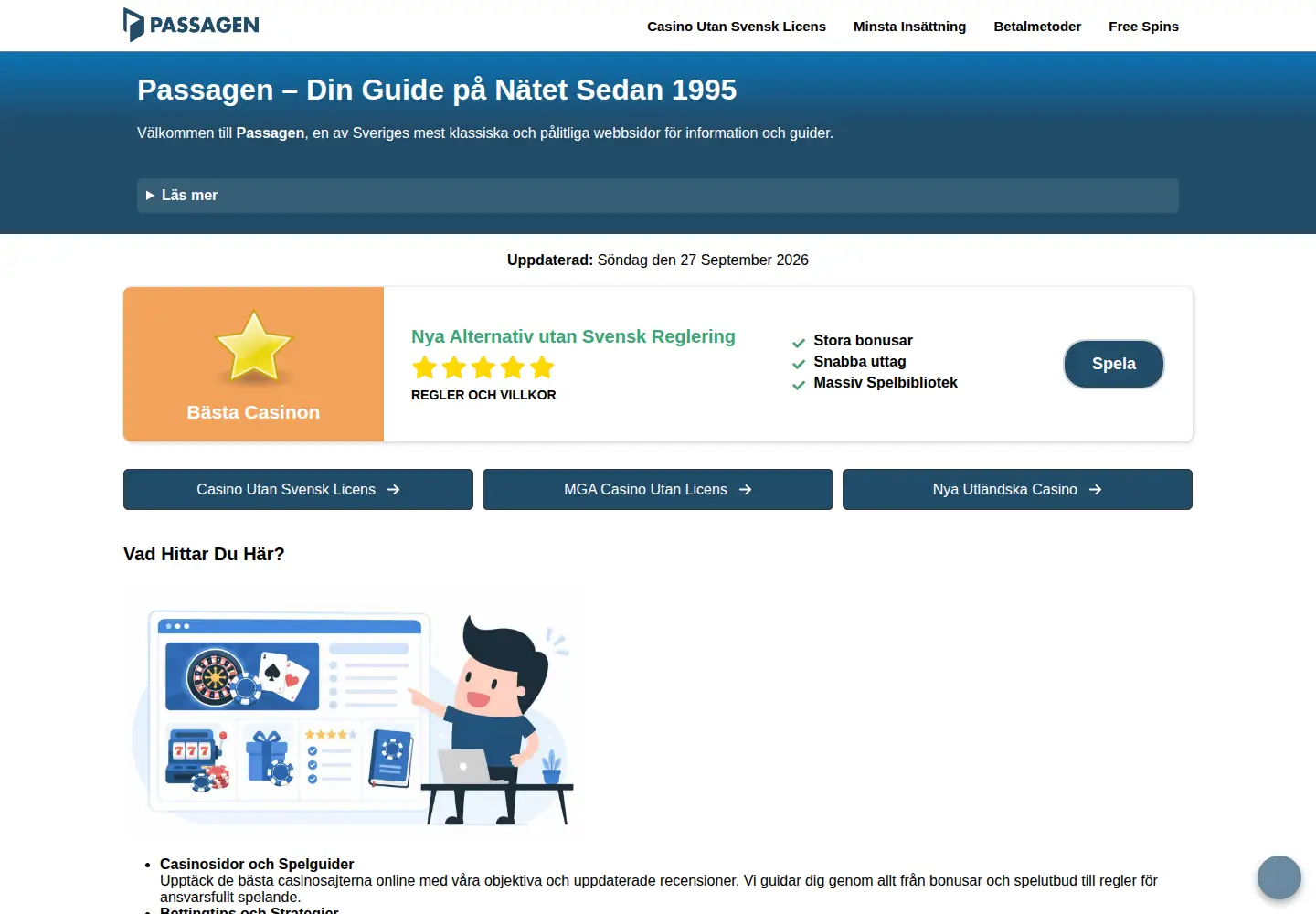Image resolution: width=1316 pixels, height=914 pixels.
Task: Expand the Läs mer section
Action: coord(657,196)
